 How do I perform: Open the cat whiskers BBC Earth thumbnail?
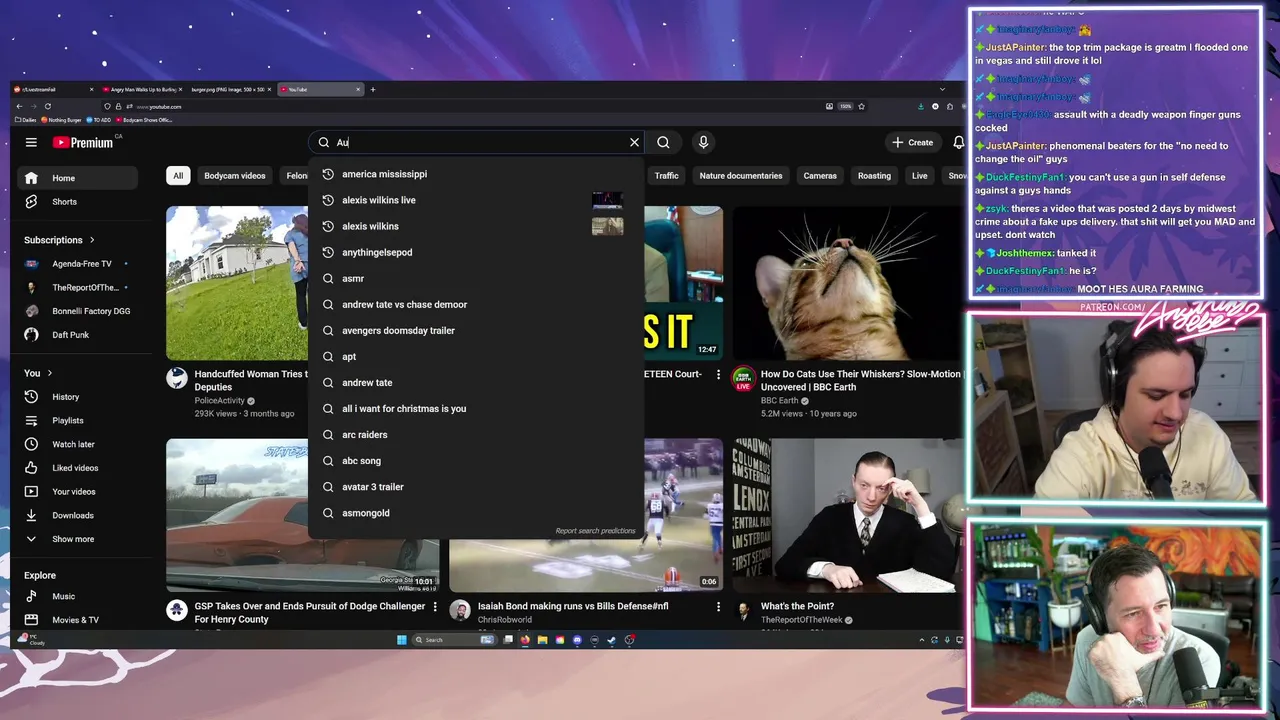pos(848,283)
